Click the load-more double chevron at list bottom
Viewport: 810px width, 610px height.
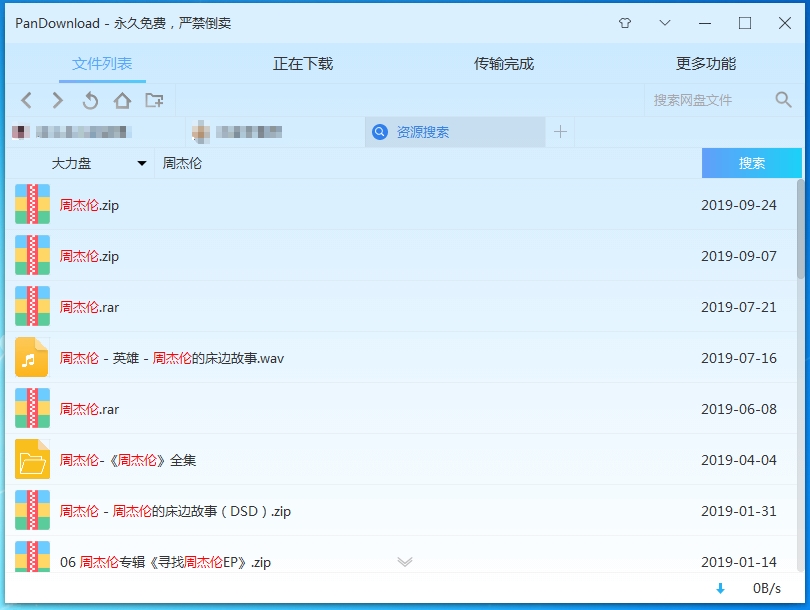[404, 561]
